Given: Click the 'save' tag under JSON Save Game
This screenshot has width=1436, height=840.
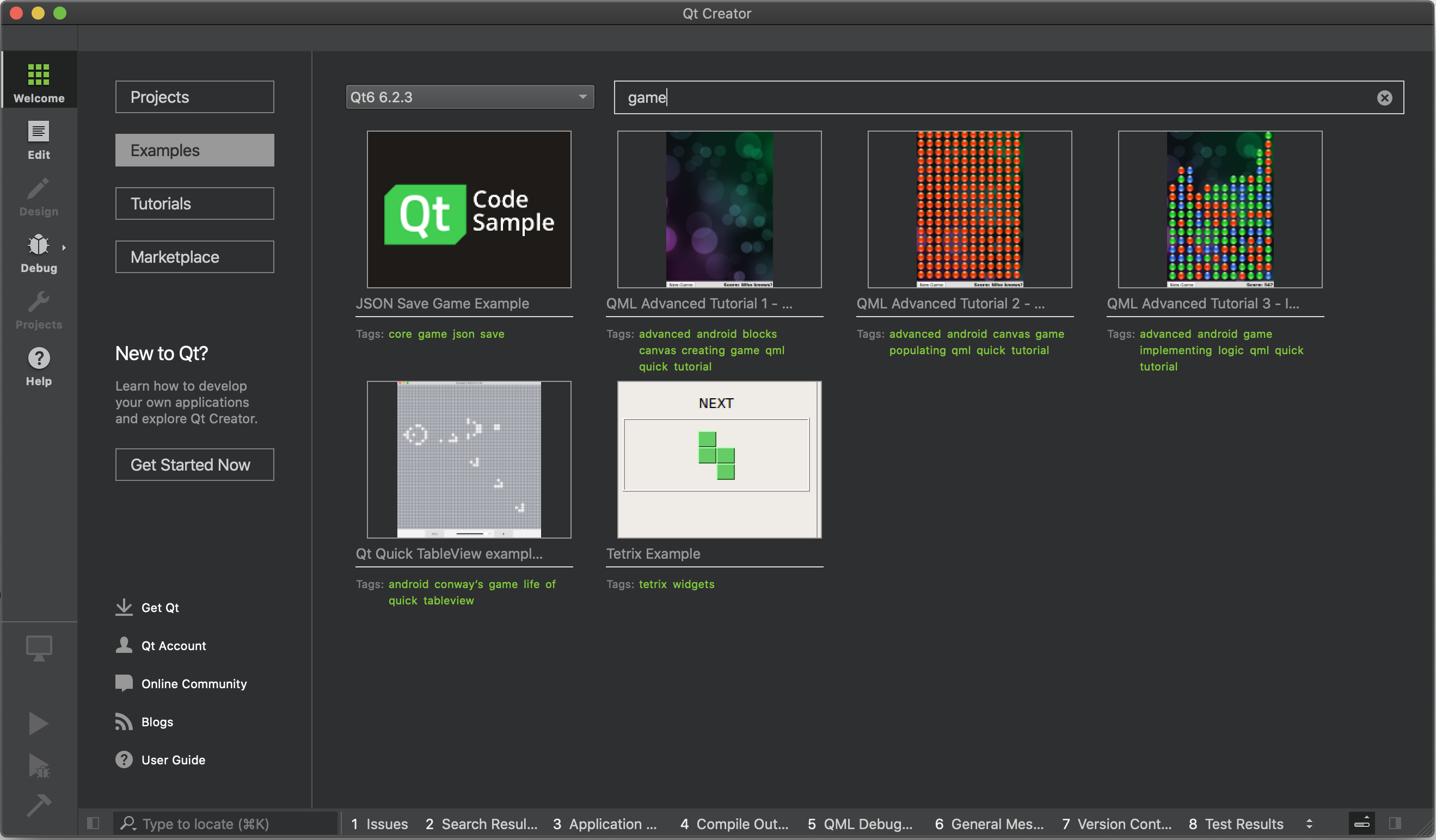Looking at the screenshot, I should point(492,334).
